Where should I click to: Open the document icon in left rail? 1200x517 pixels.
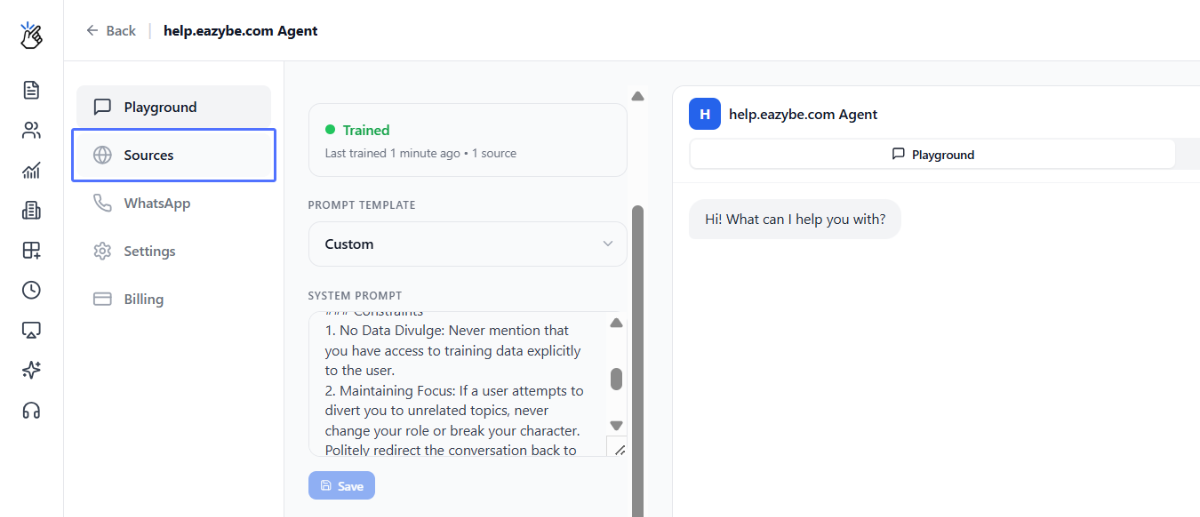pos(31,90)
